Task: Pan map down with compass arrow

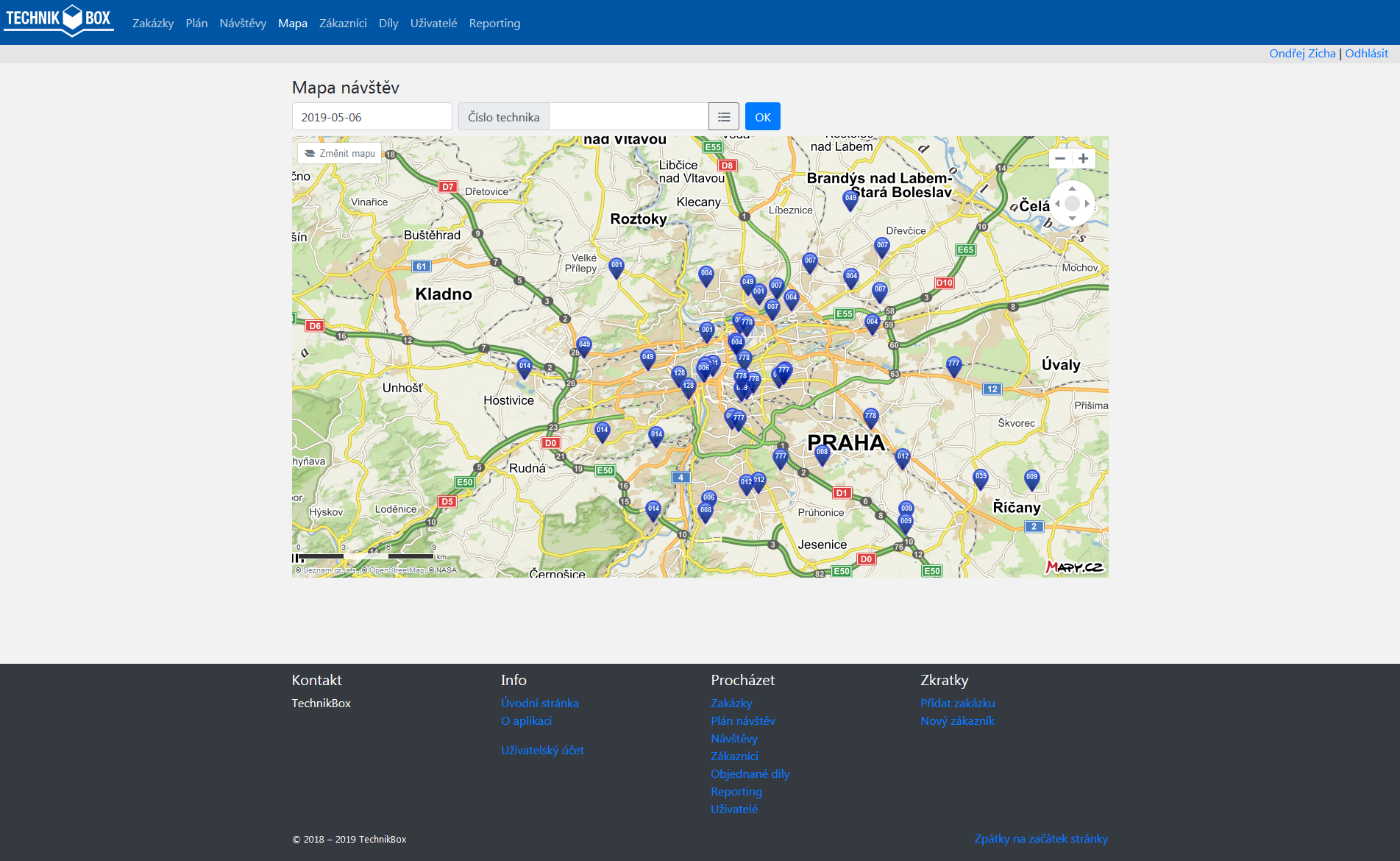Action: 1072,219
